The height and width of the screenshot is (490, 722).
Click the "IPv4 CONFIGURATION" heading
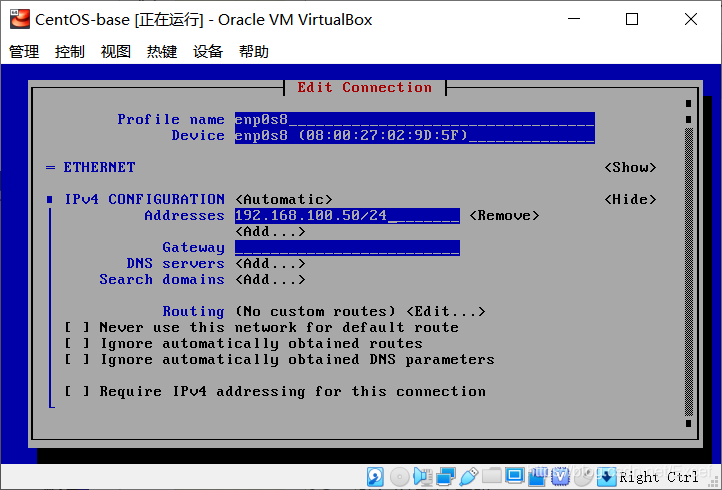click(144, 199)
